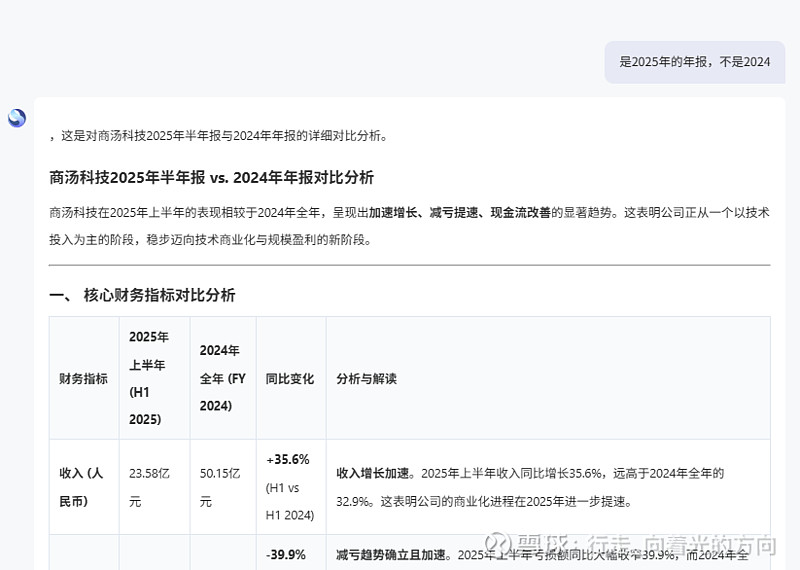The image size is (800, 570).
Task: Click the horizontal divider above the section heading
Action: click(409, 265)
